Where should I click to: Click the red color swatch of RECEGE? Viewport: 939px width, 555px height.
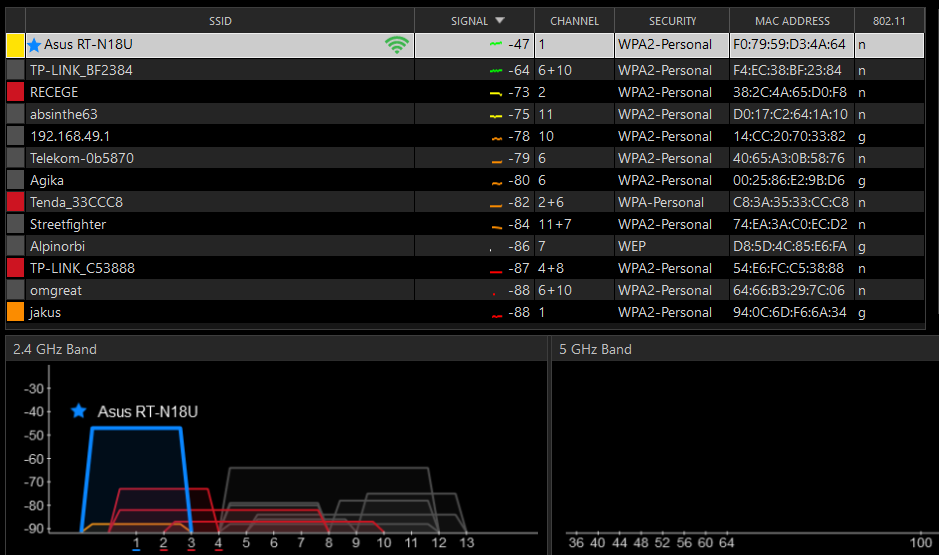click(x=16, y=92)
